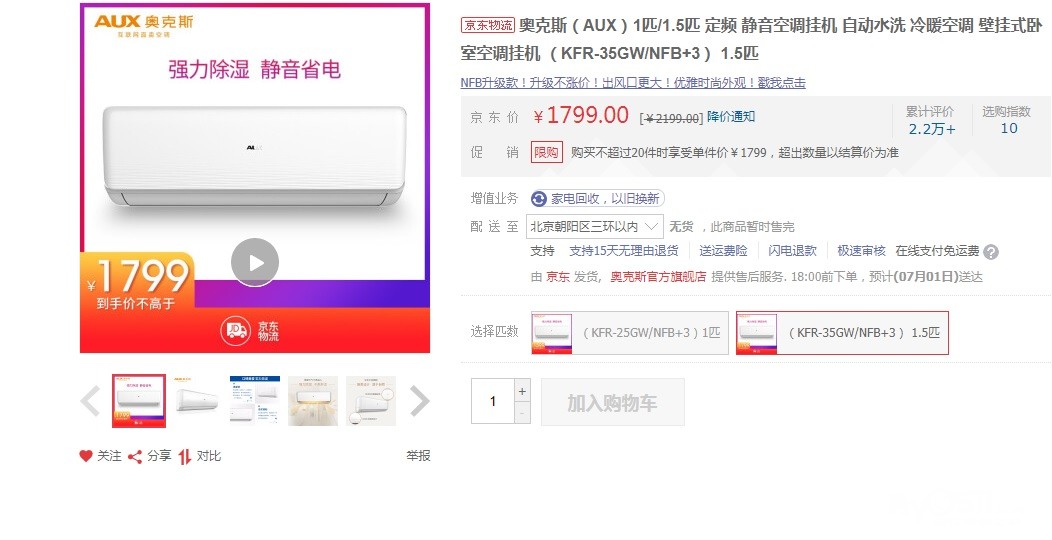
Task: Play the product video
Action: 255,262
